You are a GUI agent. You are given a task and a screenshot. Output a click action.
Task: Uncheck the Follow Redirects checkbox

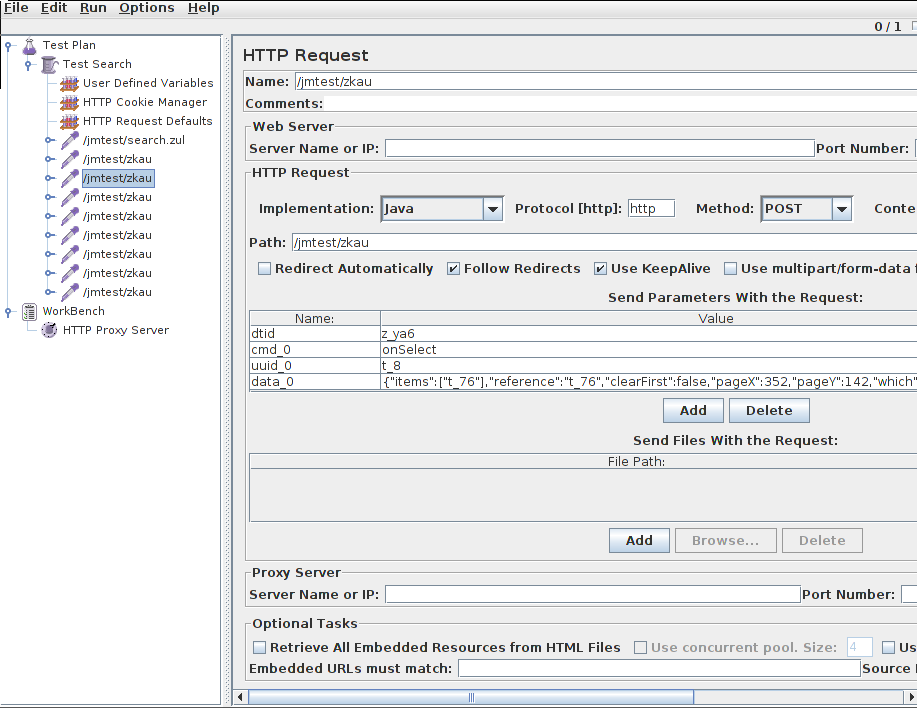(453, 268)
